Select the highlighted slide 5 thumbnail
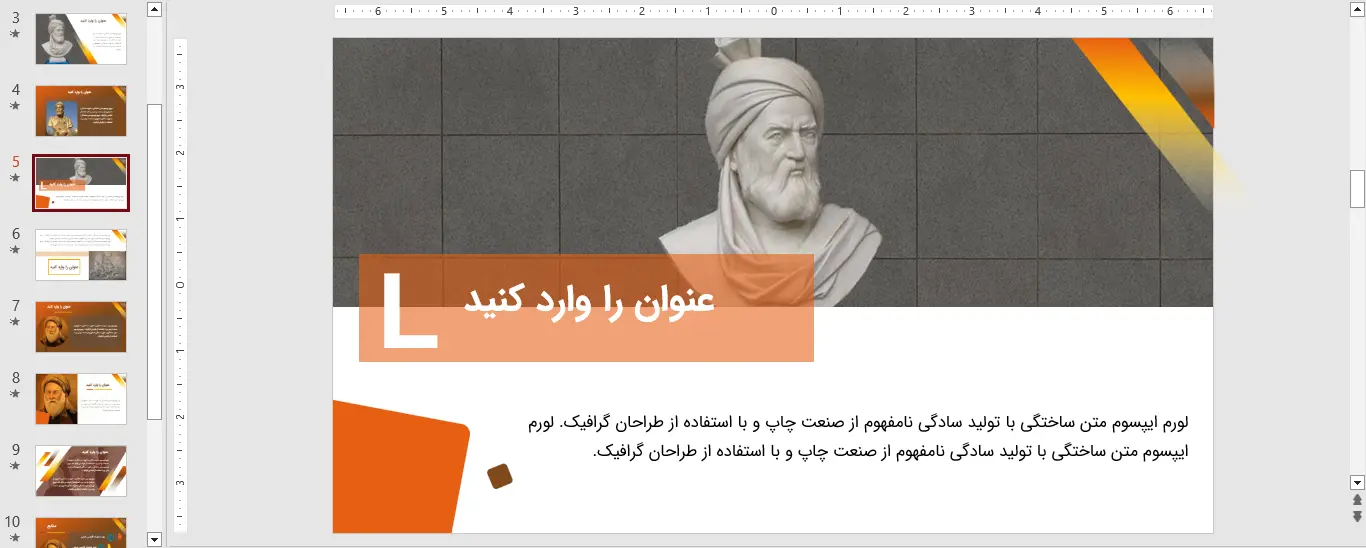This screenshot has height=548, width=1366. pos(81,183)
